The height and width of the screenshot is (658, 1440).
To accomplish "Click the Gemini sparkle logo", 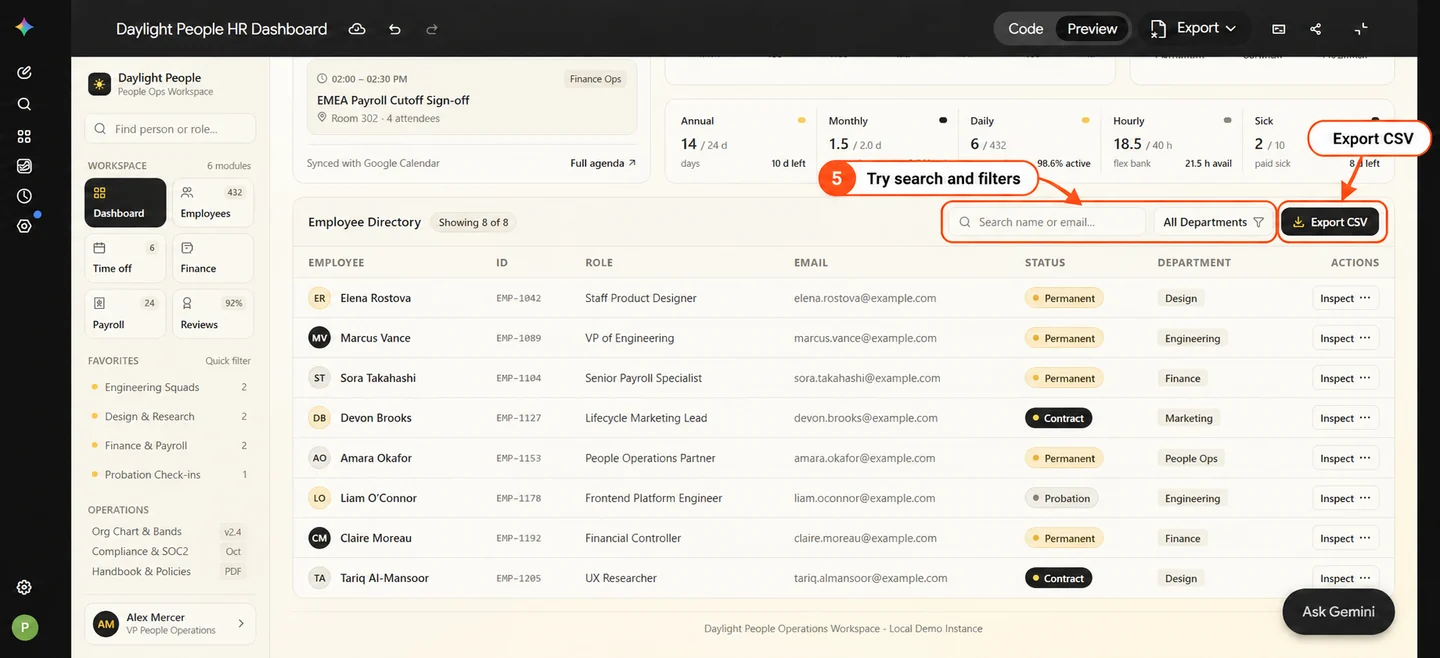I will (x=24, y=28).
